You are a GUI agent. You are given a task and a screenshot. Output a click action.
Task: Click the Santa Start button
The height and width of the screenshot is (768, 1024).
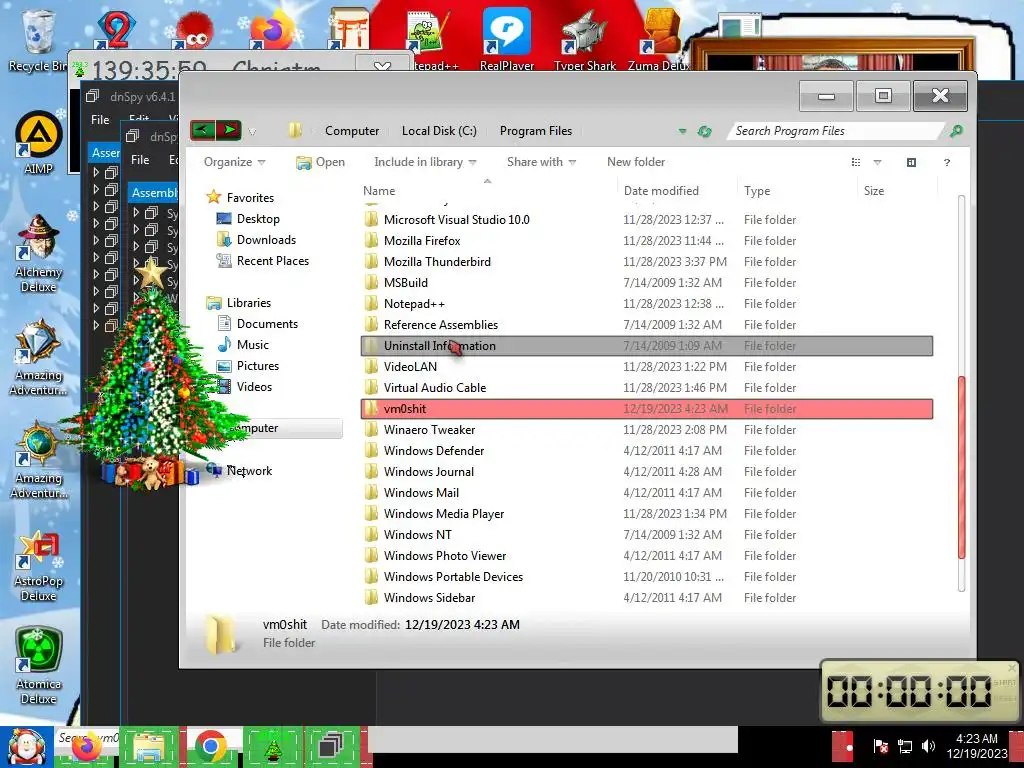(26, 746)
